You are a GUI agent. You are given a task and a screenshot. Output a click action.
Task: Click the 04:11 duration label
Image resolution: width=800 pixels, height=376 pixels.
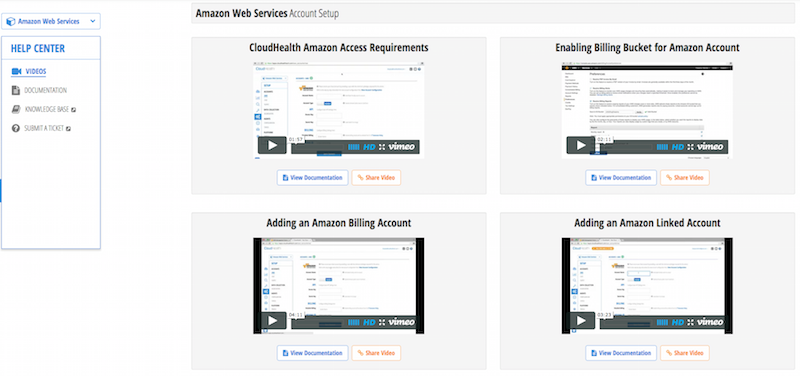click(296, 315)
